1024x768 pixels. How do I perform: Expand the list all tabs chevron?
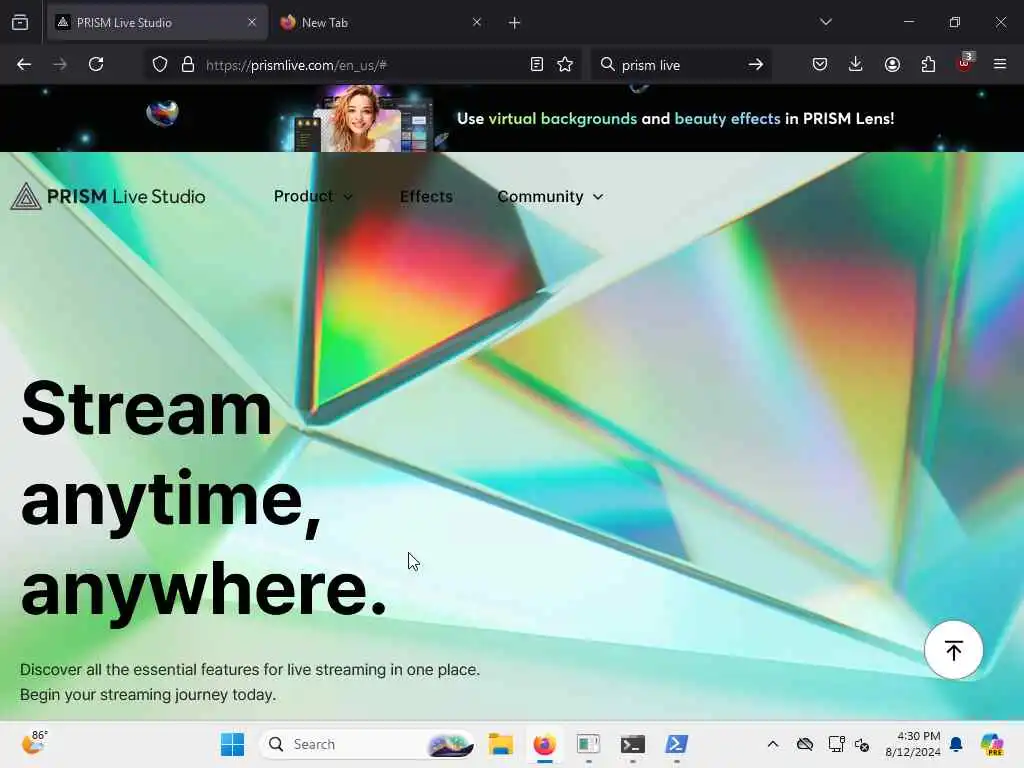825,22
